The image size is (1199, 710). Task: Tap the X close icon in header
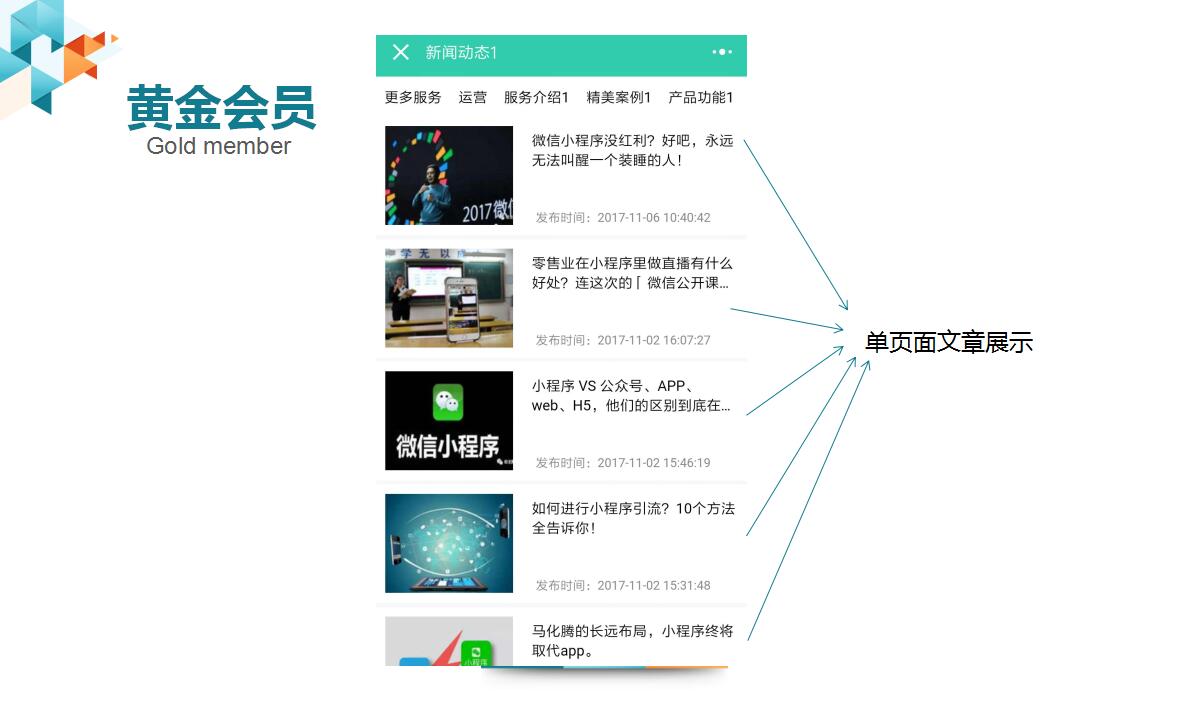(401, 52)
